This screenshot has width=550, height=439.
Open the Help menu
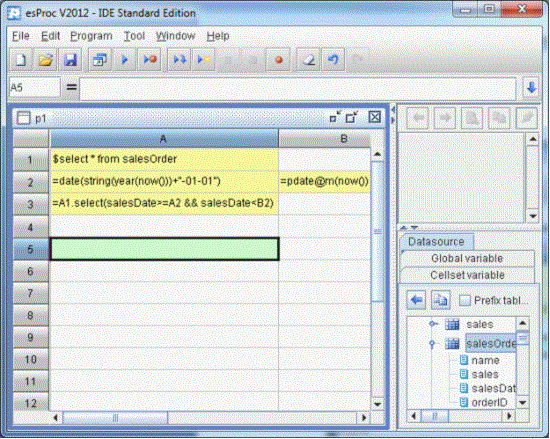[x=218, y=36]
